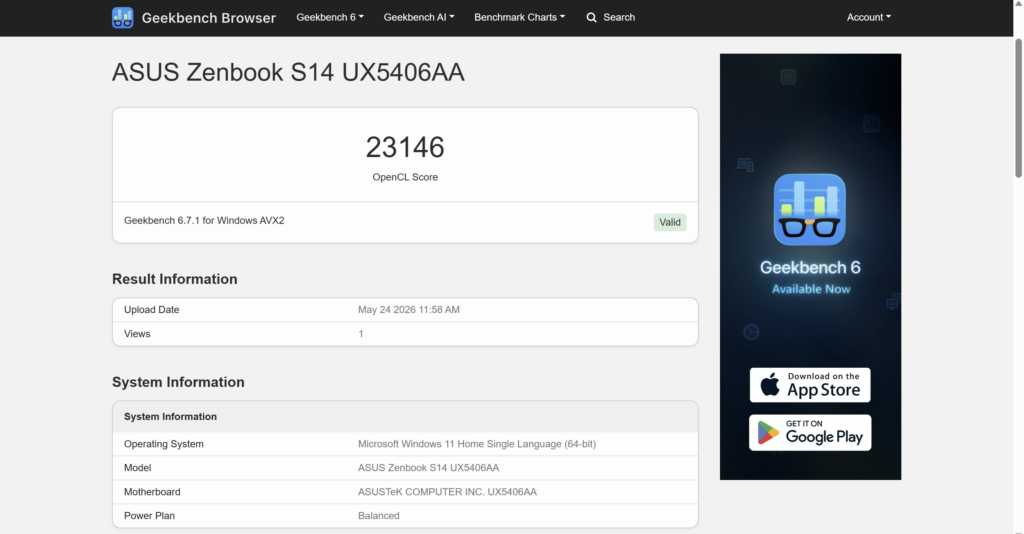The image size is (1024, 534).
Task: Select Microsoft Windows 11 Home Single Language value
Action: (477, 444)
